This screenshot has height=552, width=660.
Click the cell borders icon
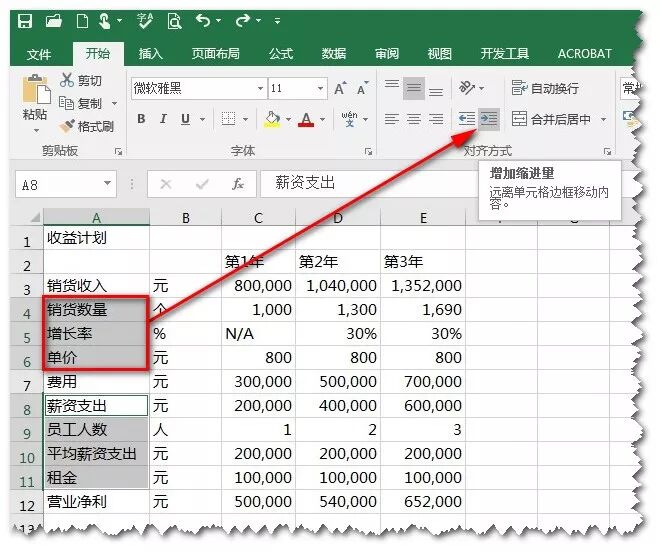click(228, 119)
